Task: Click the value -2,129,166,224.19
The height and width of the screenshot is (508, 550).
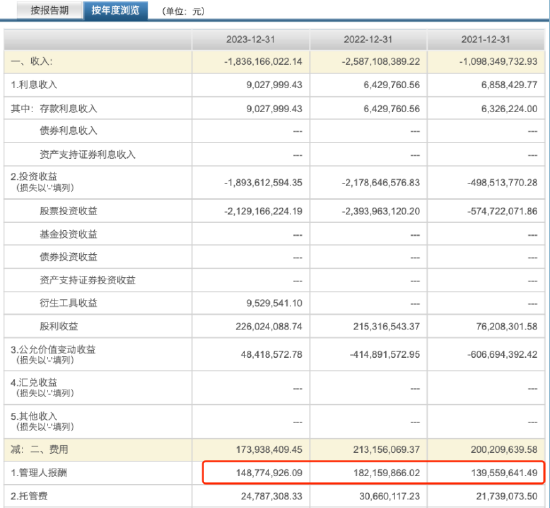Action: (x=263, y=211)
